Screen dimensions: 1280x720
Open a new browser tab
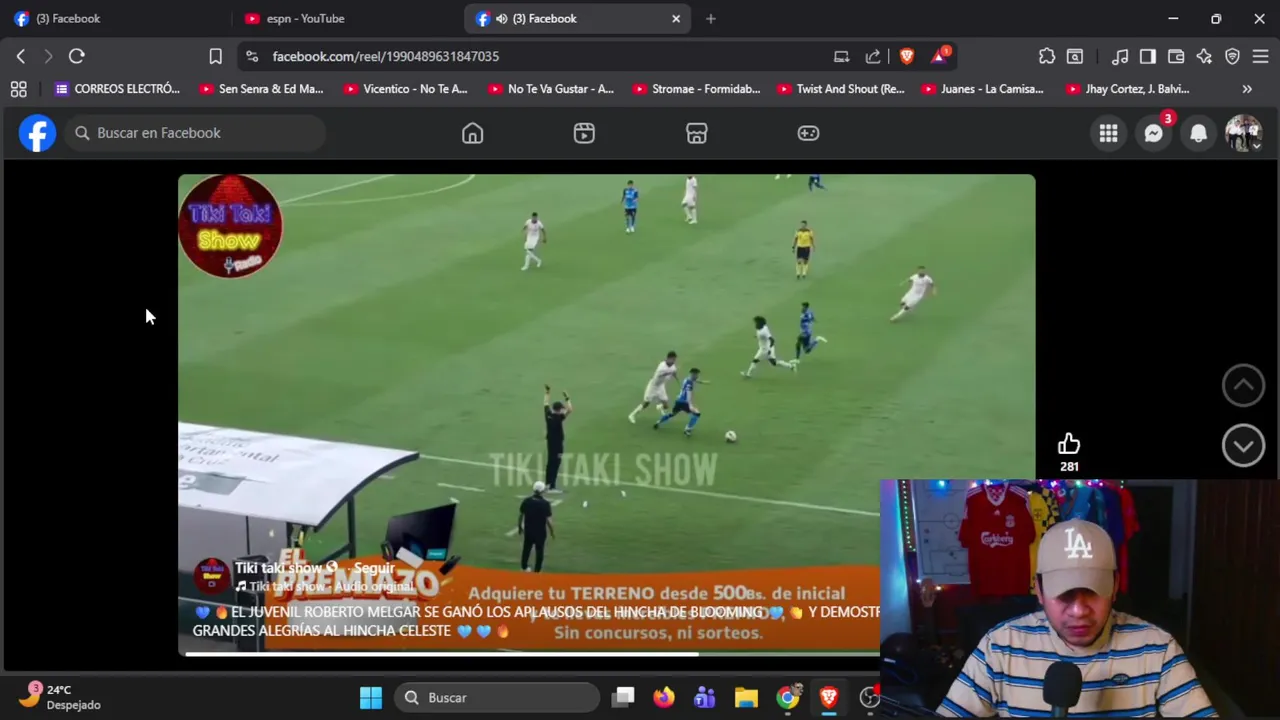(710, 18)
